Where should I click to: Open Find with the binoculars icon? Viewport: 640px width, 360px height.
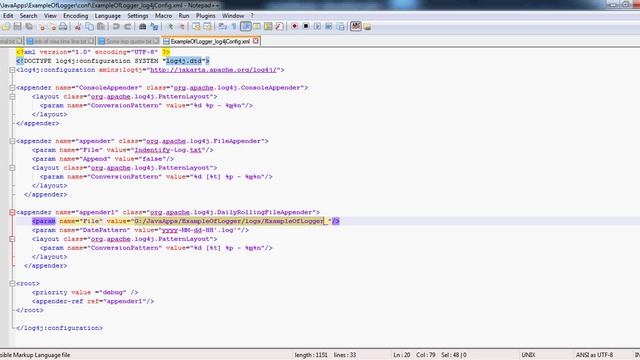pyautogui.click(x=142, y=27)
